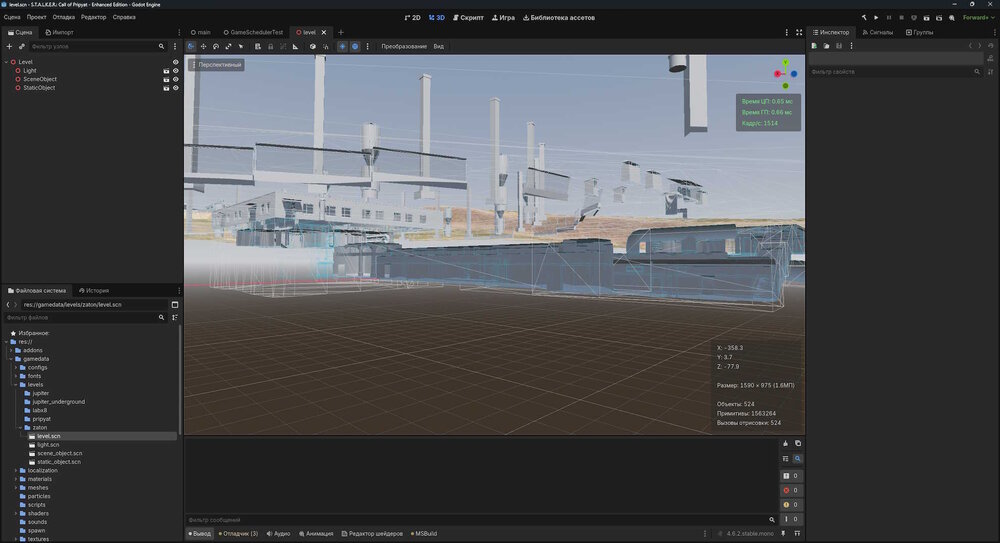Viewport: 1000px width, 543px height.
Task: Toggle standard messages filter in output
Action: click(x=791, y=476)
